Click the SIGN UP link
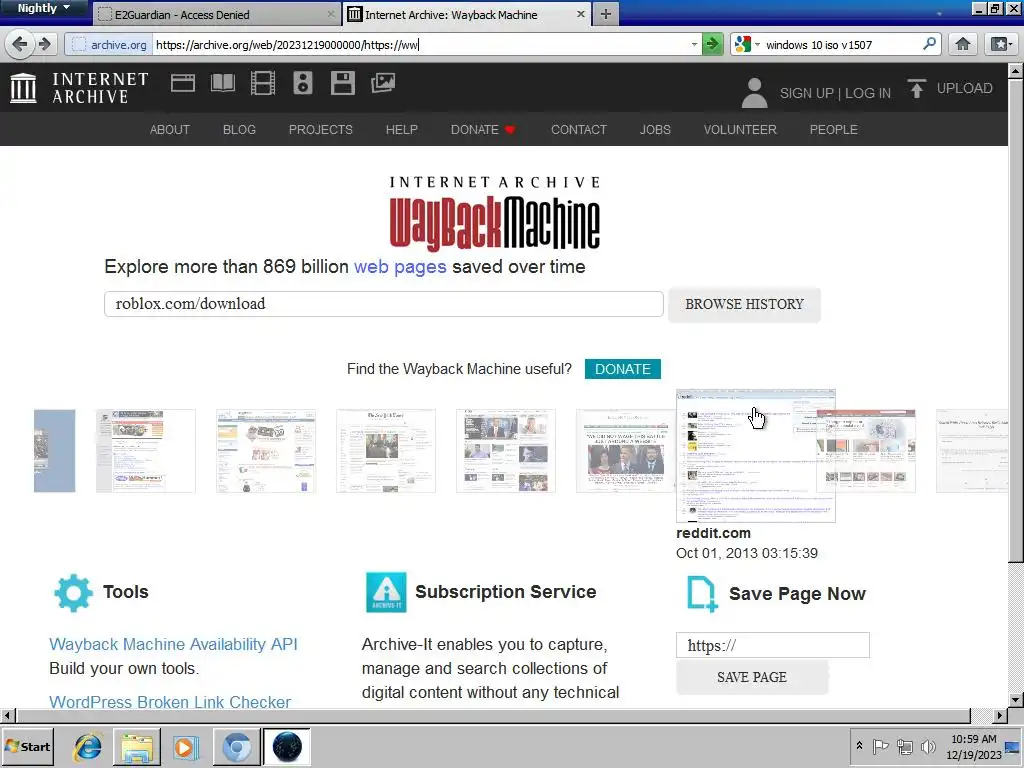 tap(806, 93)
